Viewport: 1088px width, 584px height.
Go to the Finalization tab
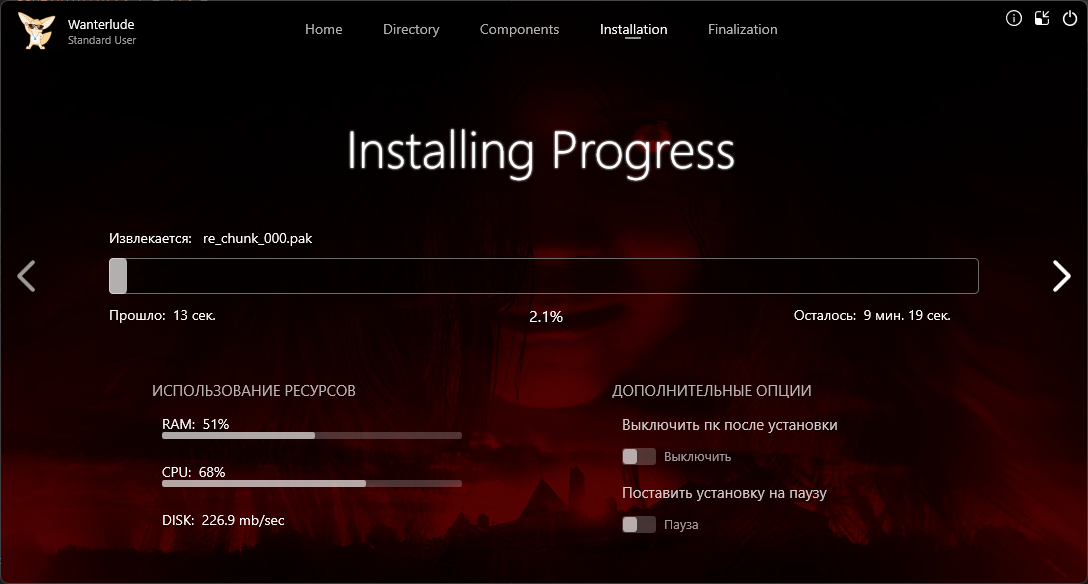click(742, 30)
